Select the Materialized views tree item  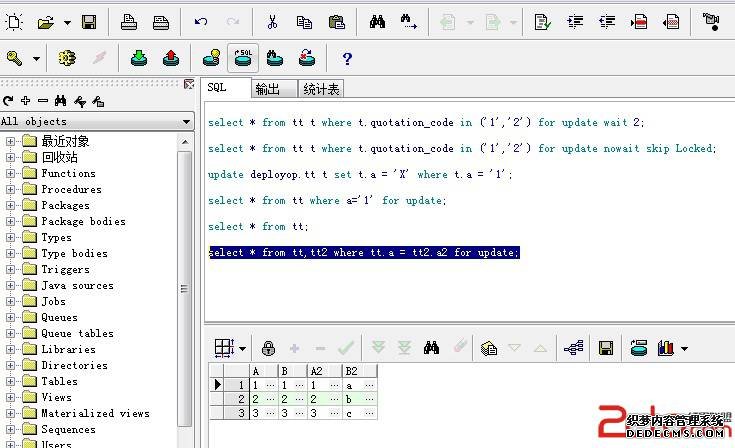95,413
